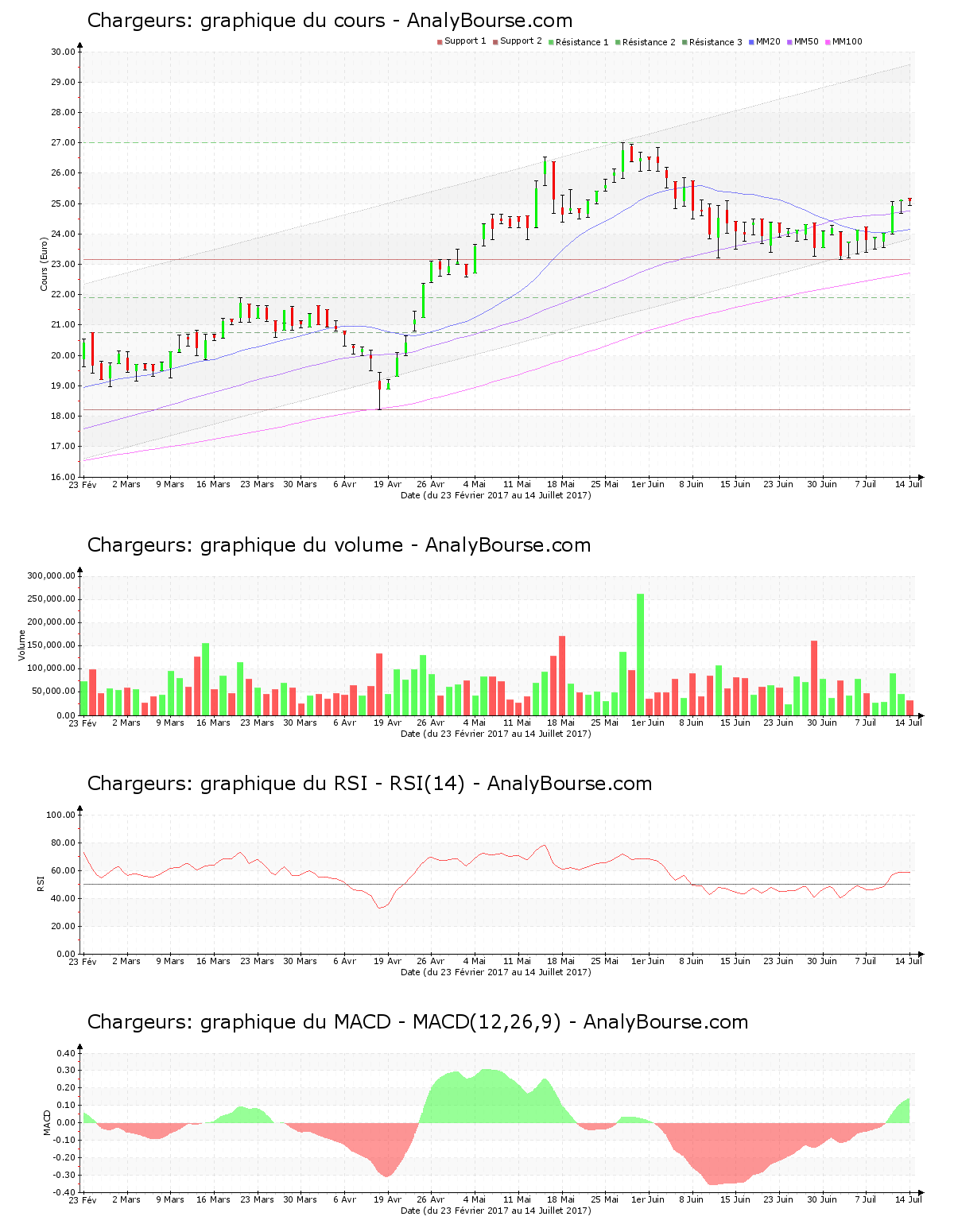Click '7 Juil' on the RSI chart date axis
The width and height of the screenshot is (954, 1232).
[x=866, y=961]
